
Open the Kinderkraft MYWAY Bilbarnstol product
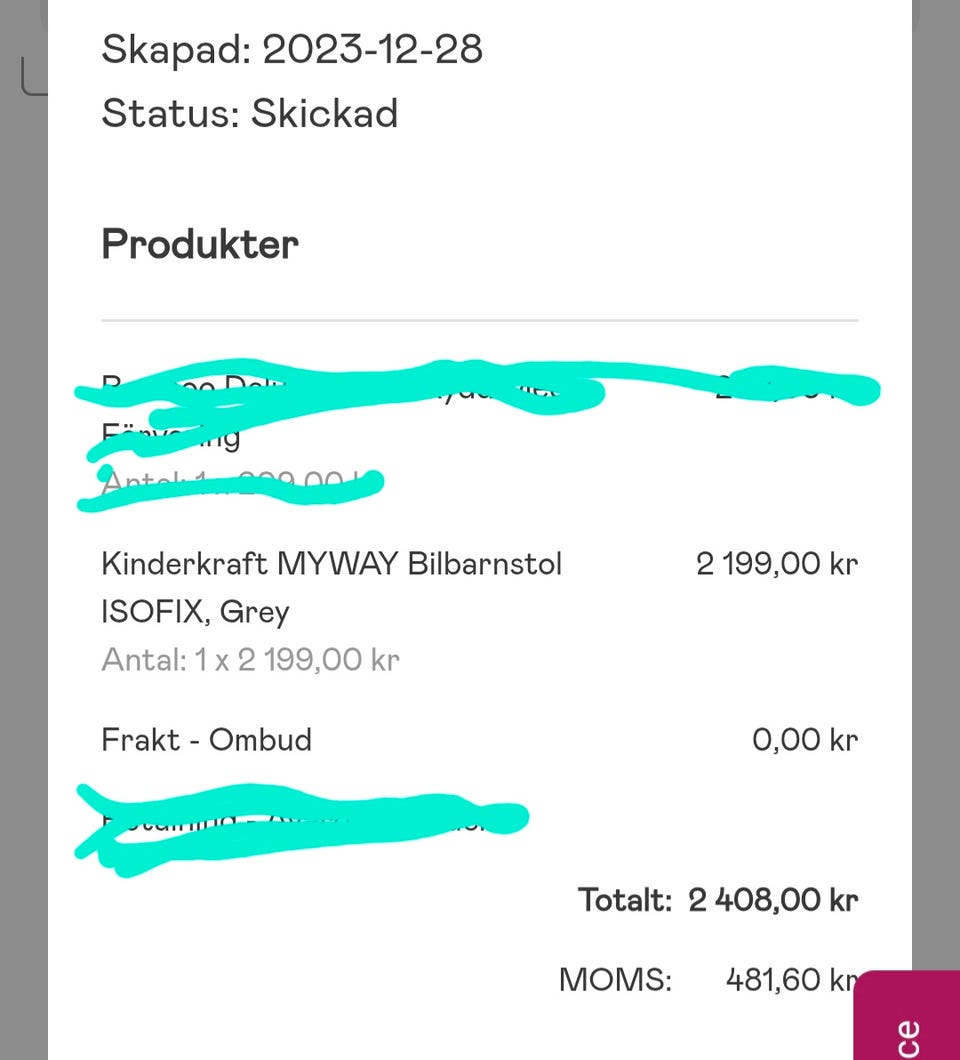(x=331, y=564)
